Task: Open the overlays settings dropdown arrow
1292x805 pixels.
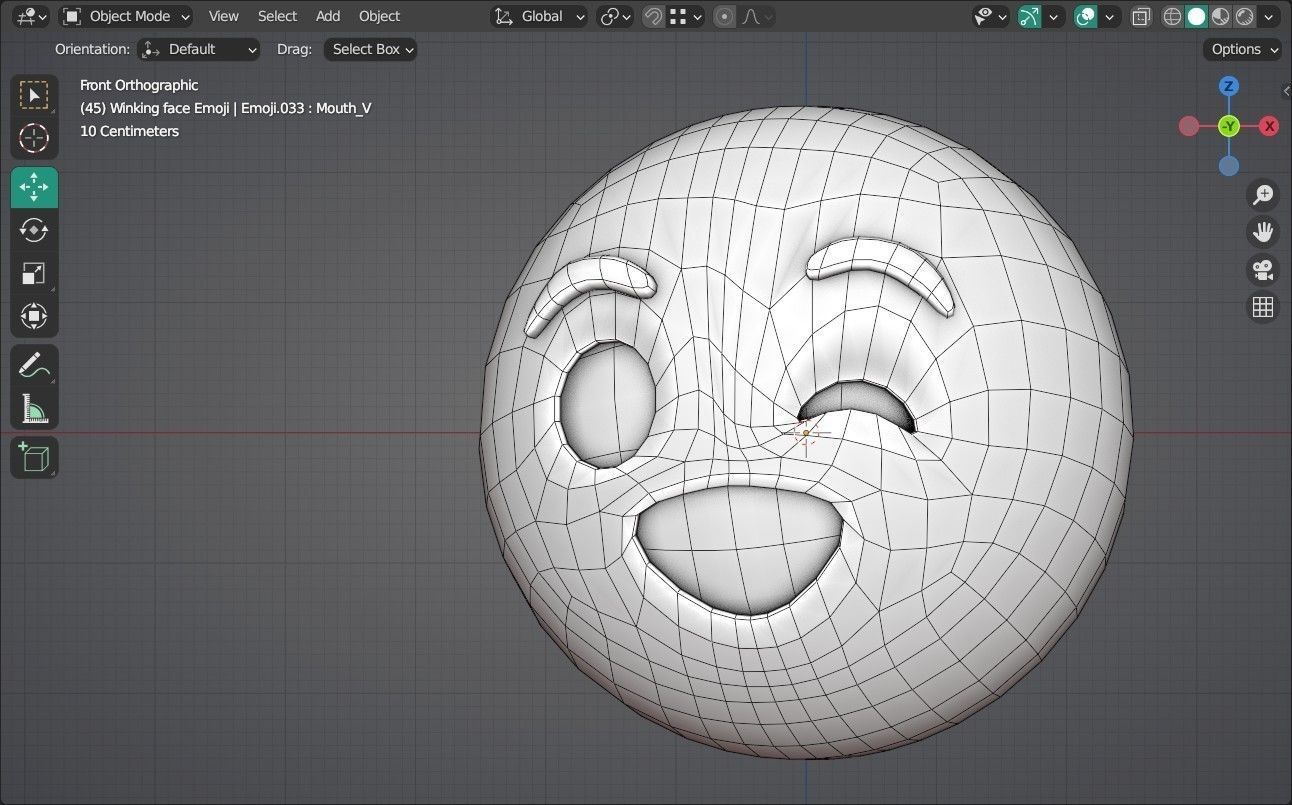Action: 1109,16
